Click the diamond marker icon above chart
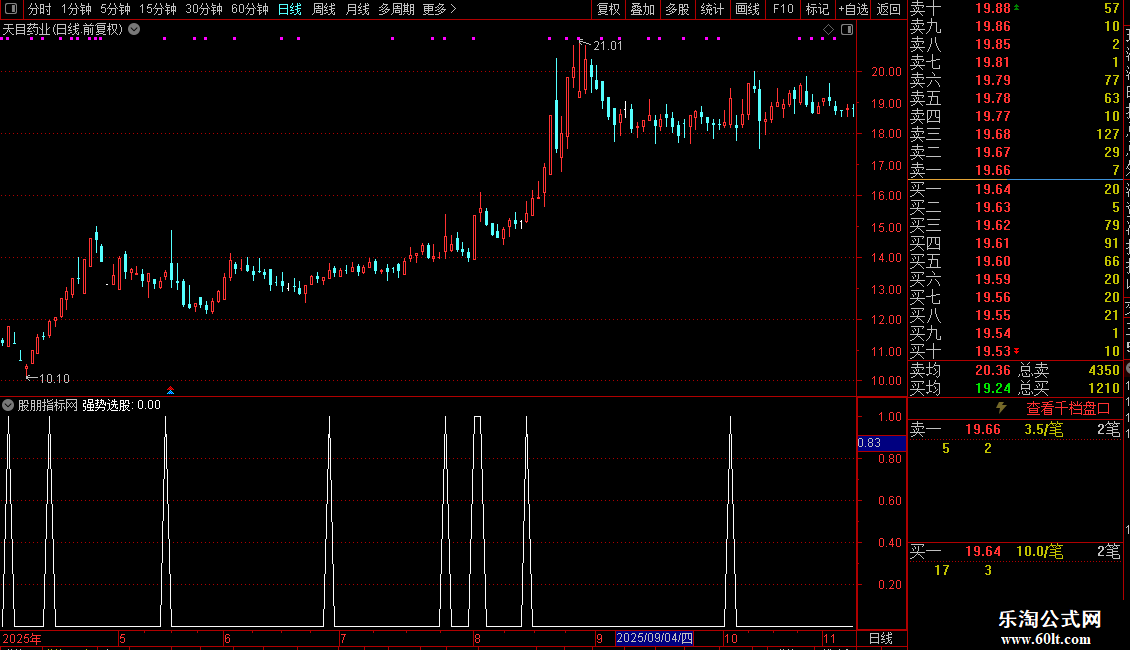Image resolution: width=1130 pixels, height=650 pixels. tap(828, 30)
